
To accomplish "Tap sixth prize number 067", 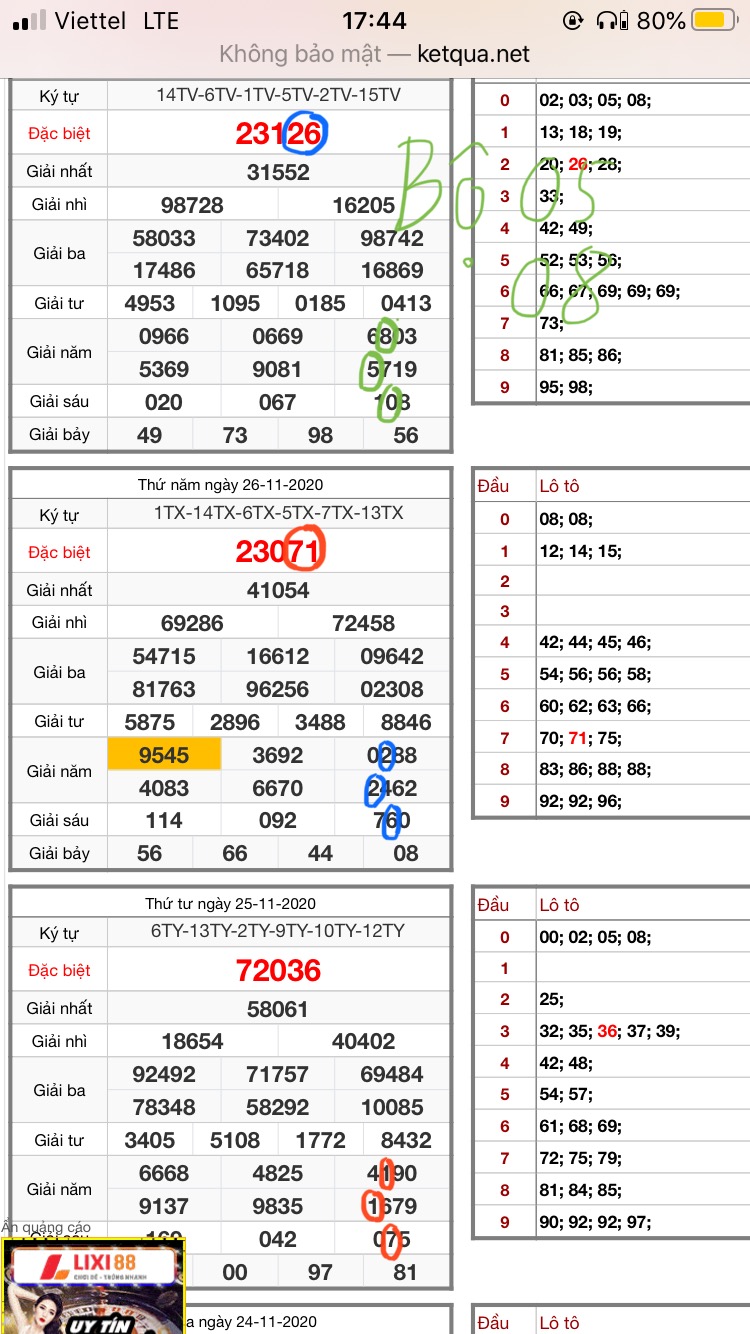I will [278, 402].
